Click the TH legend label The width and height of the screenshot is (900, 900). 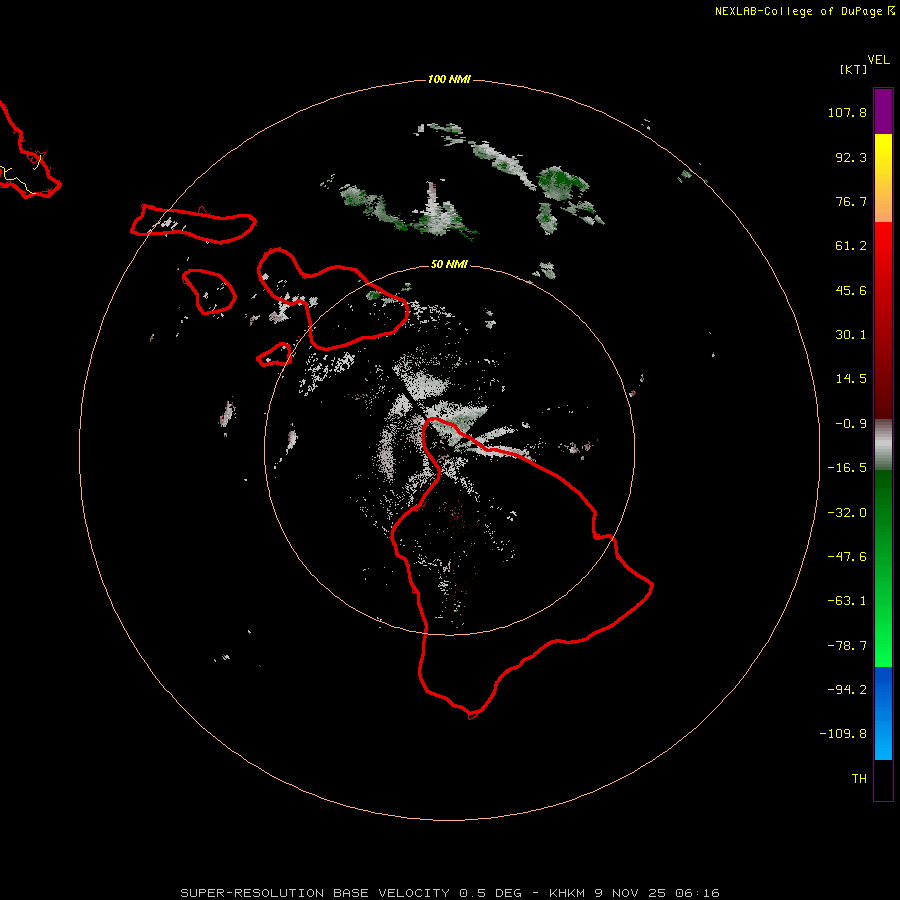coord(859,779)
